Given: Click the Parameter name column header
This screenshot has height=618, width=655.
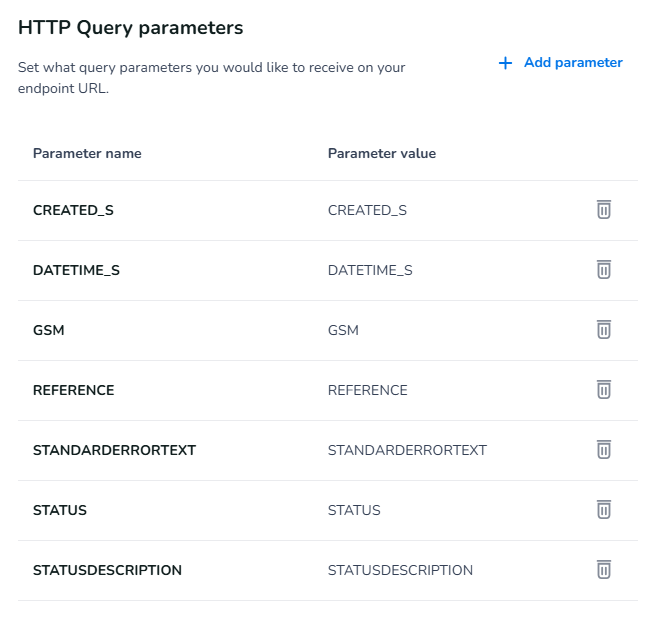Looking at the screenshot, I should click(87, 153).
